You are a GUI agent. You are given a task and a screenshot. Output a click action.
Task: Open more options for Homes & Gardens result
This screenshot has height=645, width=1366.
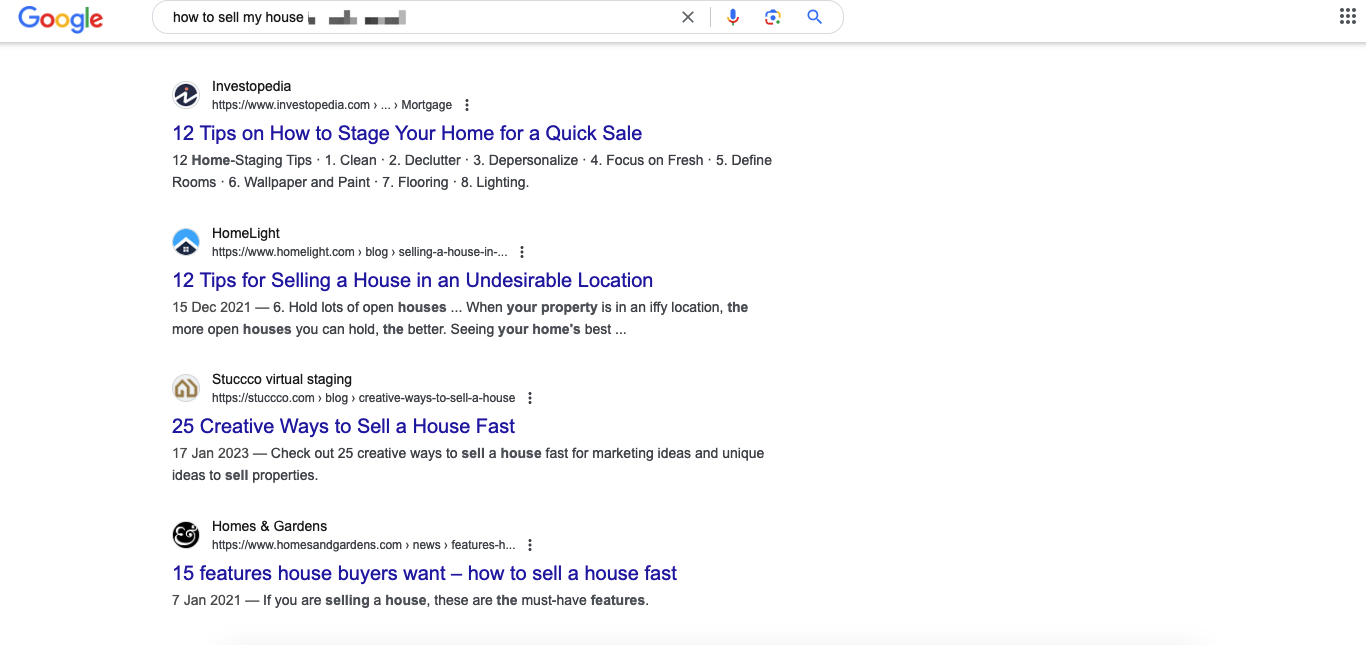[x=530, y=545]
